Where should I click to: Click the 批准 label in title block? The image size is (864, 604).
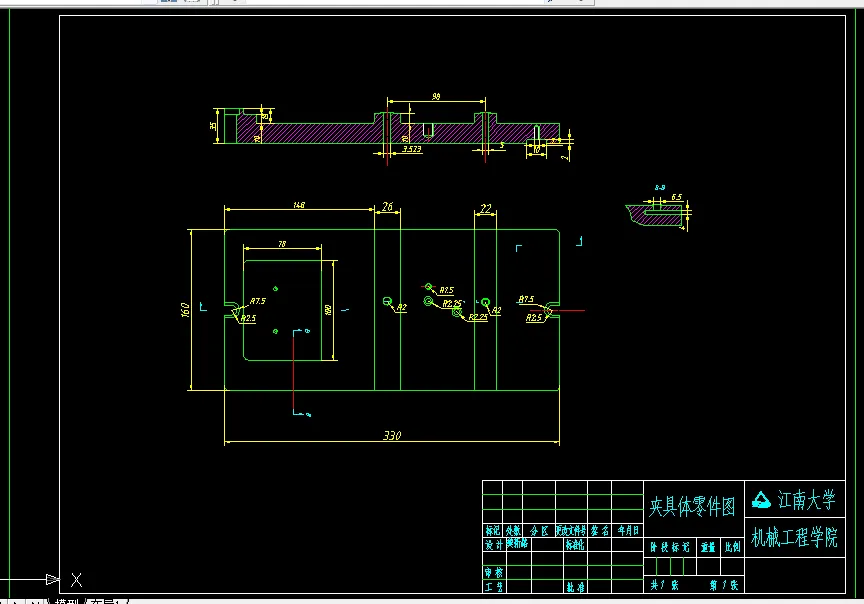(575, 587)
